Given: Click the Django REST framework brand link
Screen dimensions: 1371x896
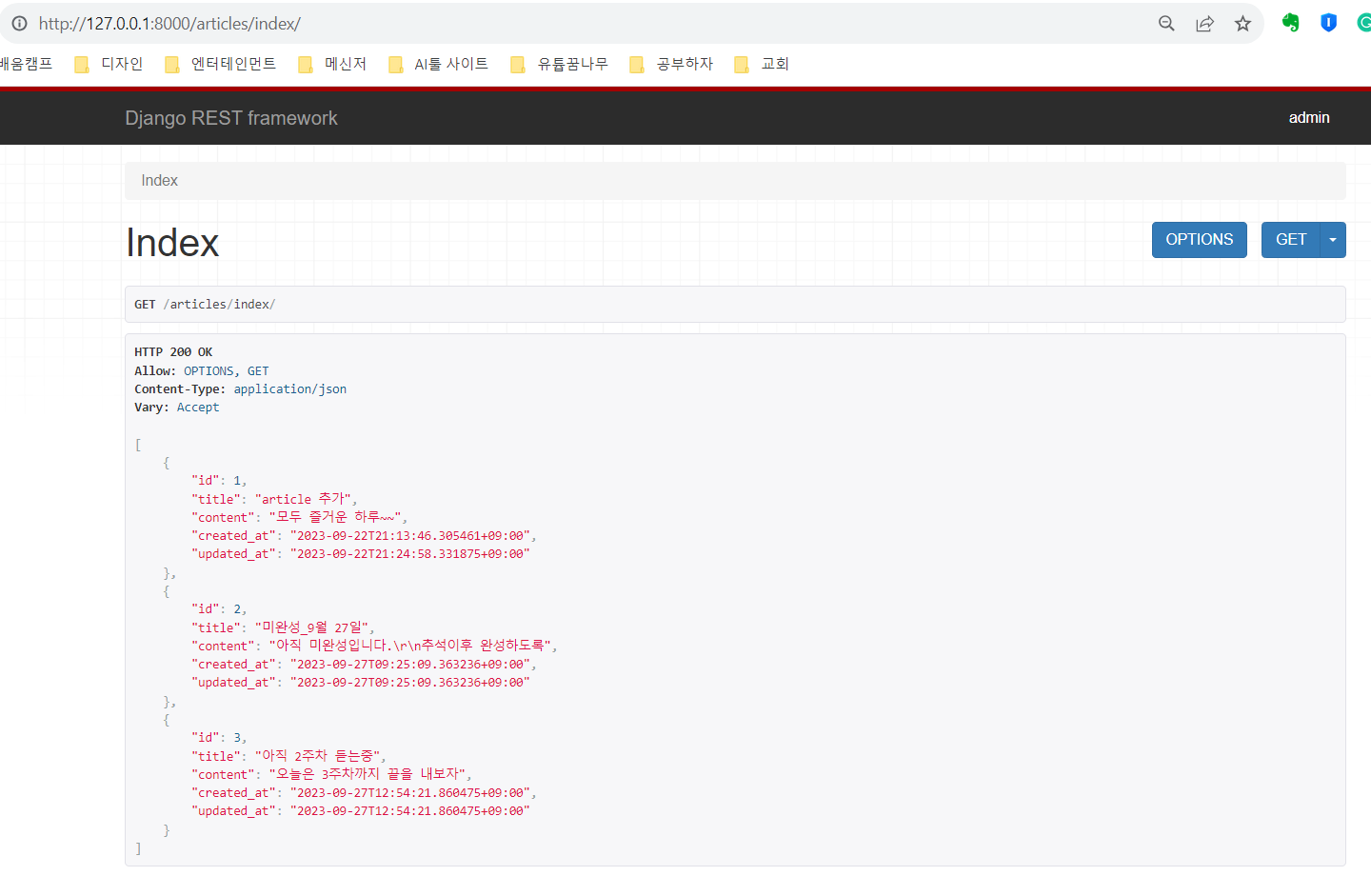Looking at the screenshot, I should (231, 118).
